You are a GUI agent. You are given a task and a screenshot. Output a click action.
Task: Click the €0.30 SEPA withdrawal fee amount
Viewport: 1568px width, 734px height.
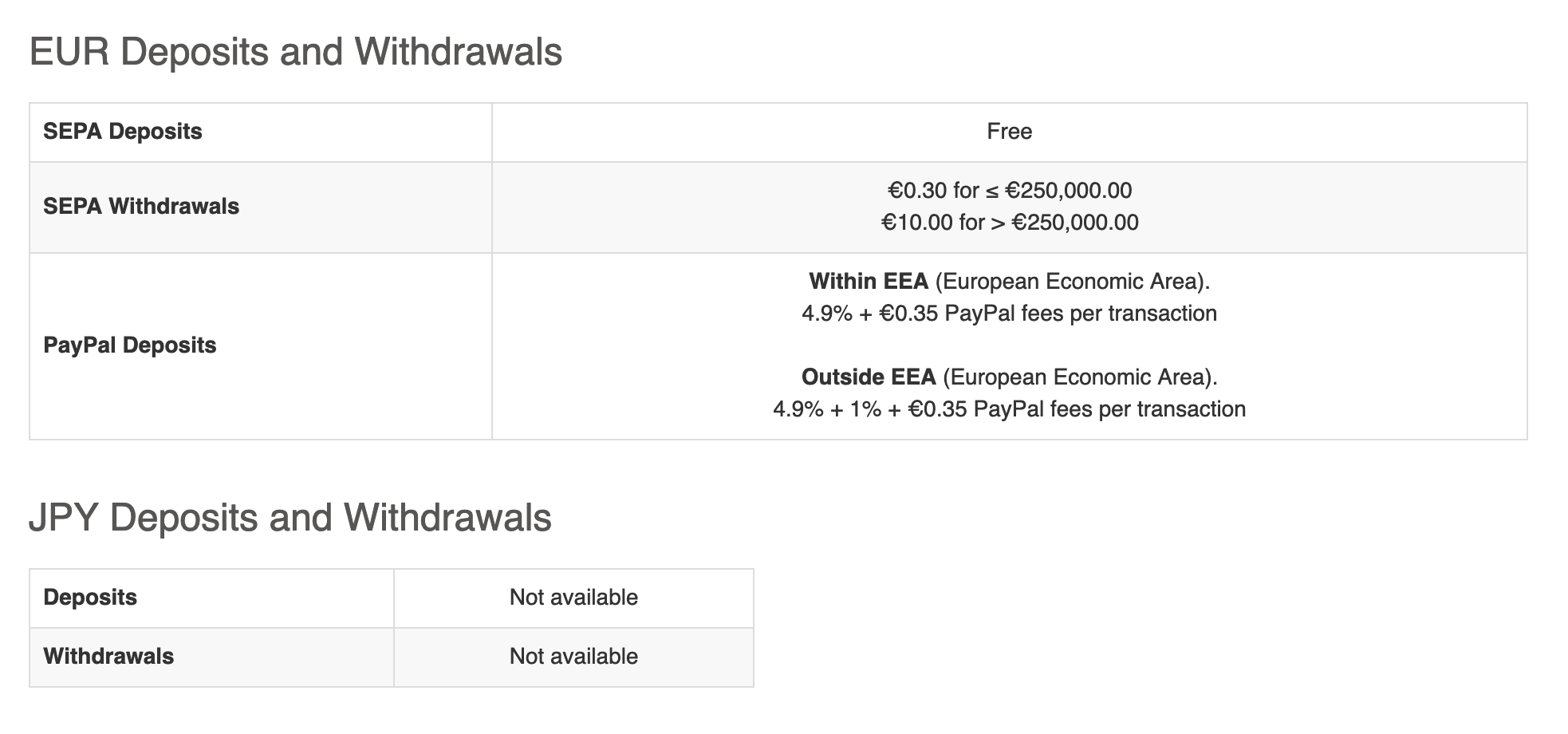[917, 191]
